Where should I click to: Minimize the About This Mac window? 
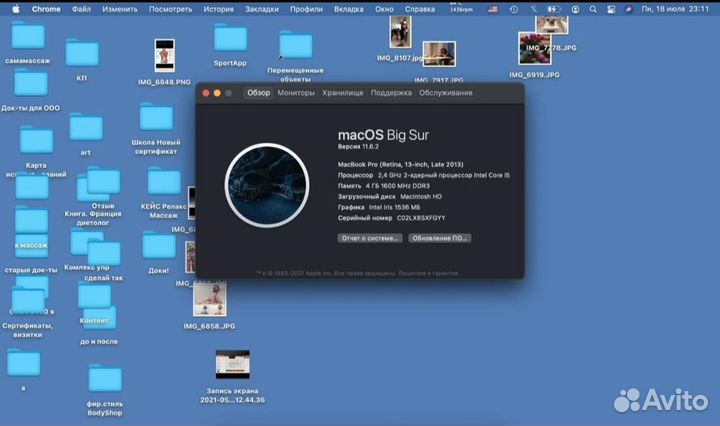pos(217,93)
